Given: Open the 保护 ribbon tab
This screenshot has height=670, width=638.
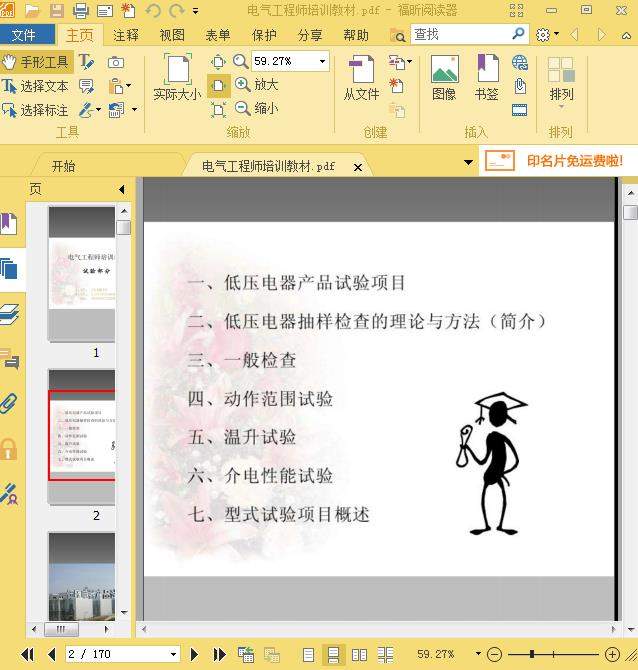Looking at the screenshot, I should pyautogui.click(x=264, y=35).
